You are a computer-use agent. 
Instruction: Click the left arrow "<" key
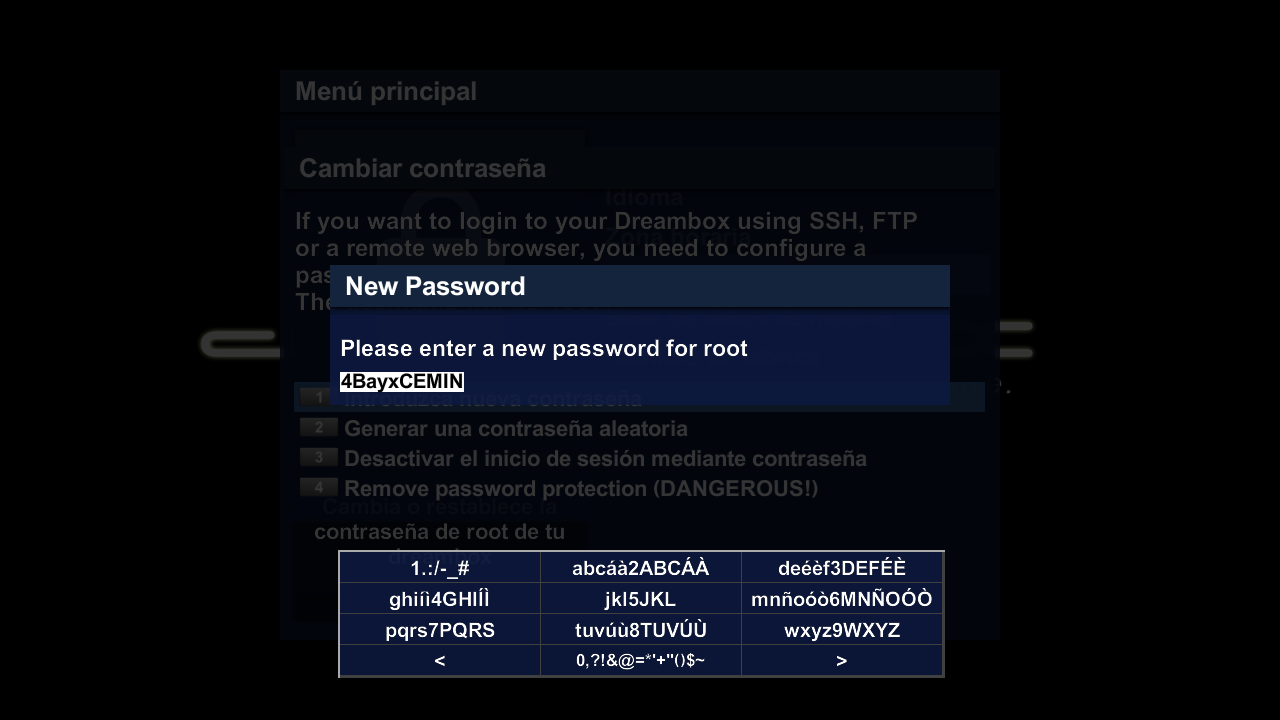click(440, 660)
